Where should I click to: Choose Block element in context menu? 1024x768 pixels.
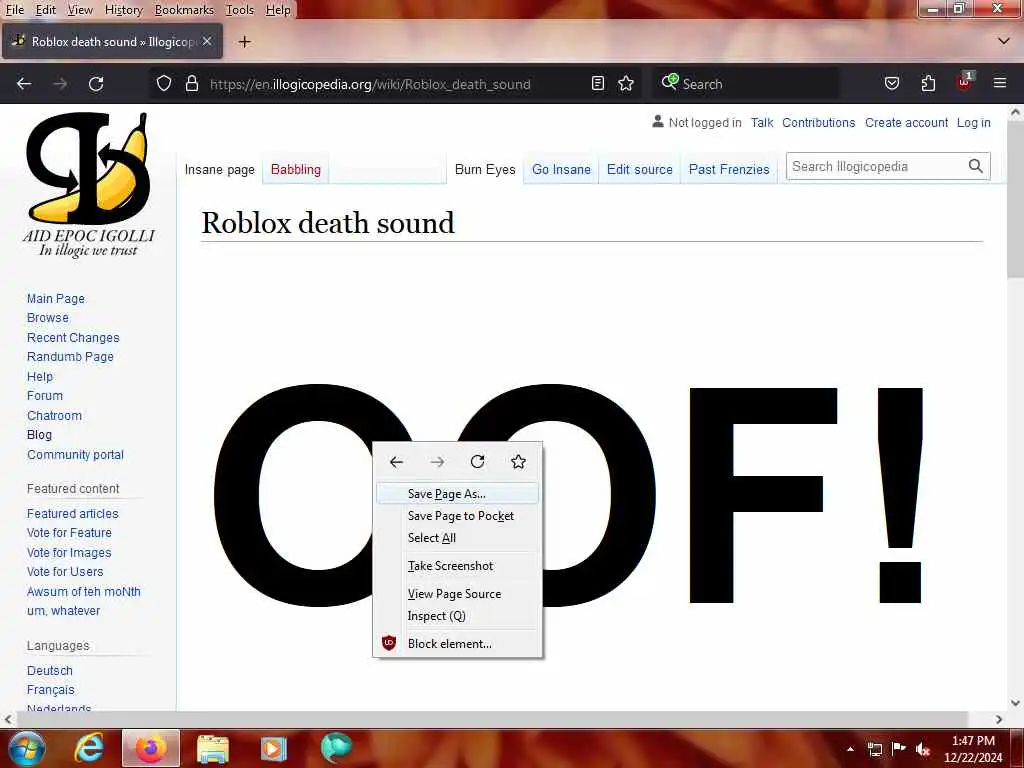(x=458, y=644)
